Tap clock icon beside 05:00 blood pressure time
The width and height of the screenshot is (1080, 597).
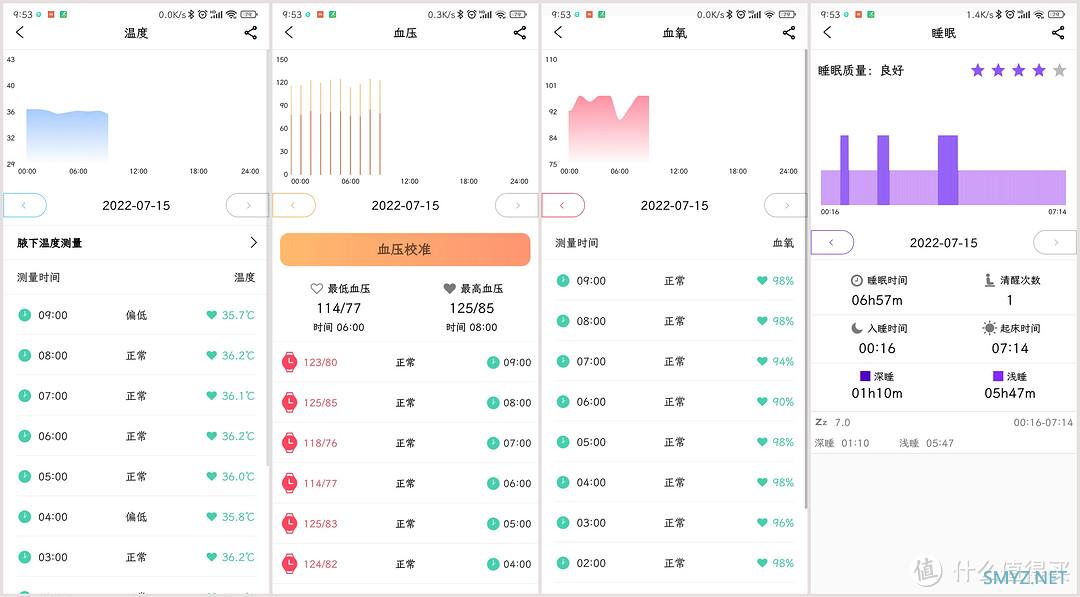493,524
